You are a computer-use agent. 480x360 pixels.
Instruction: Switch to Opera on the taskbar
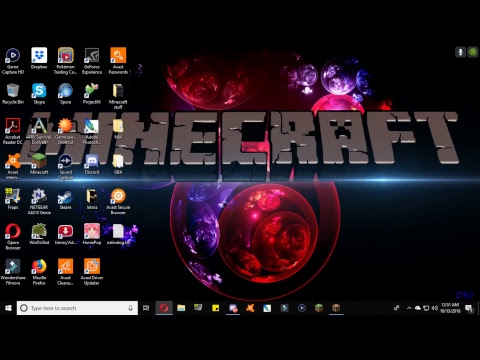point(164,308)
